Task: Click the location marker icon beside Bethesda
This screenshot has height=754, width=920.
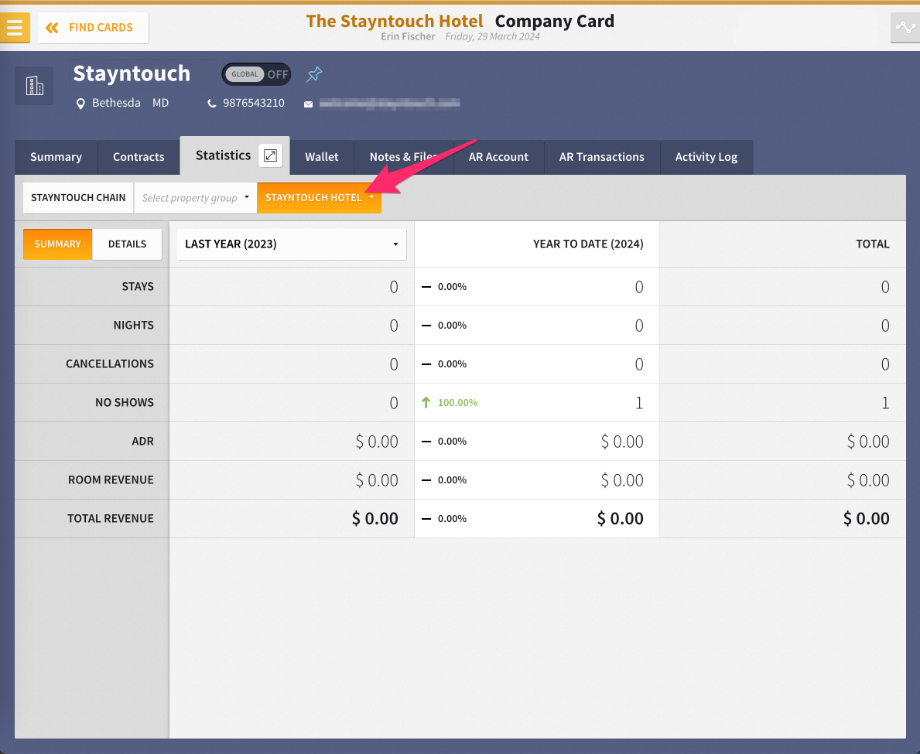Action: pos(80,104)
